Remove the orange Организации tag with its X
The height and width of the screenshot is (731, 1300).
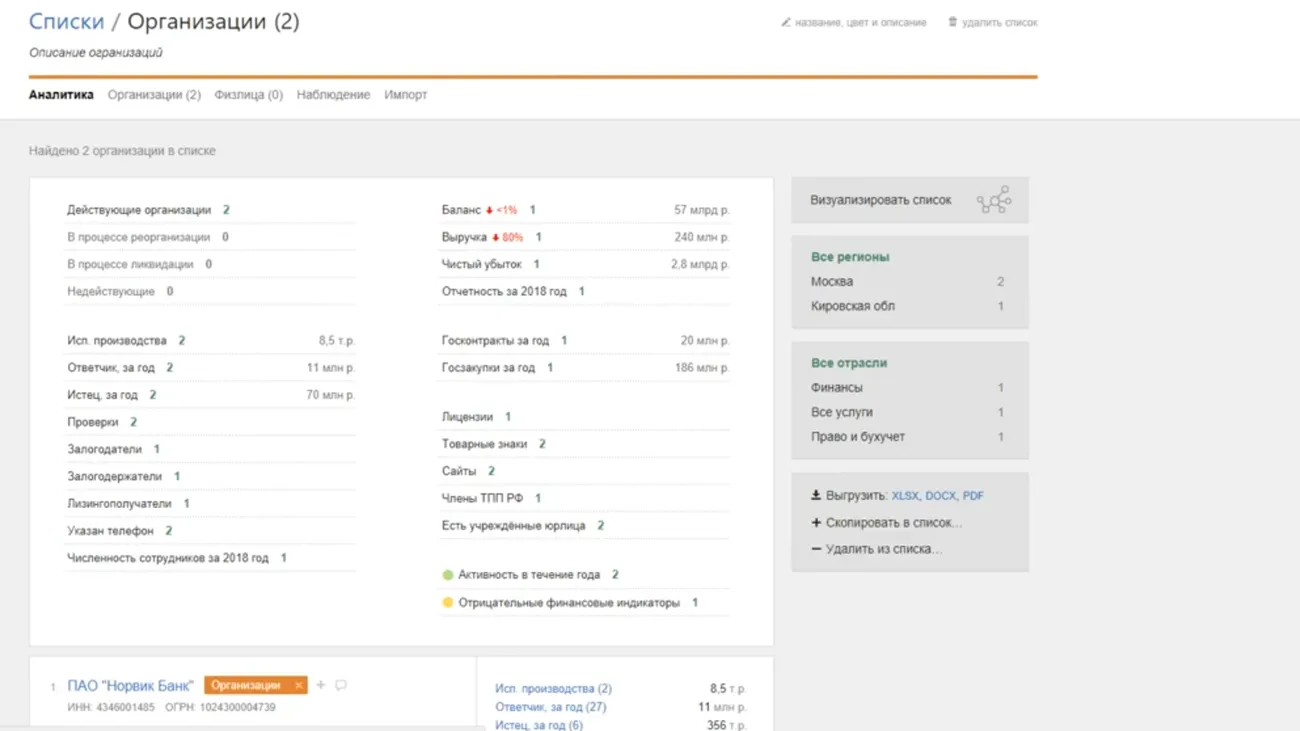(x=298, y=685)
